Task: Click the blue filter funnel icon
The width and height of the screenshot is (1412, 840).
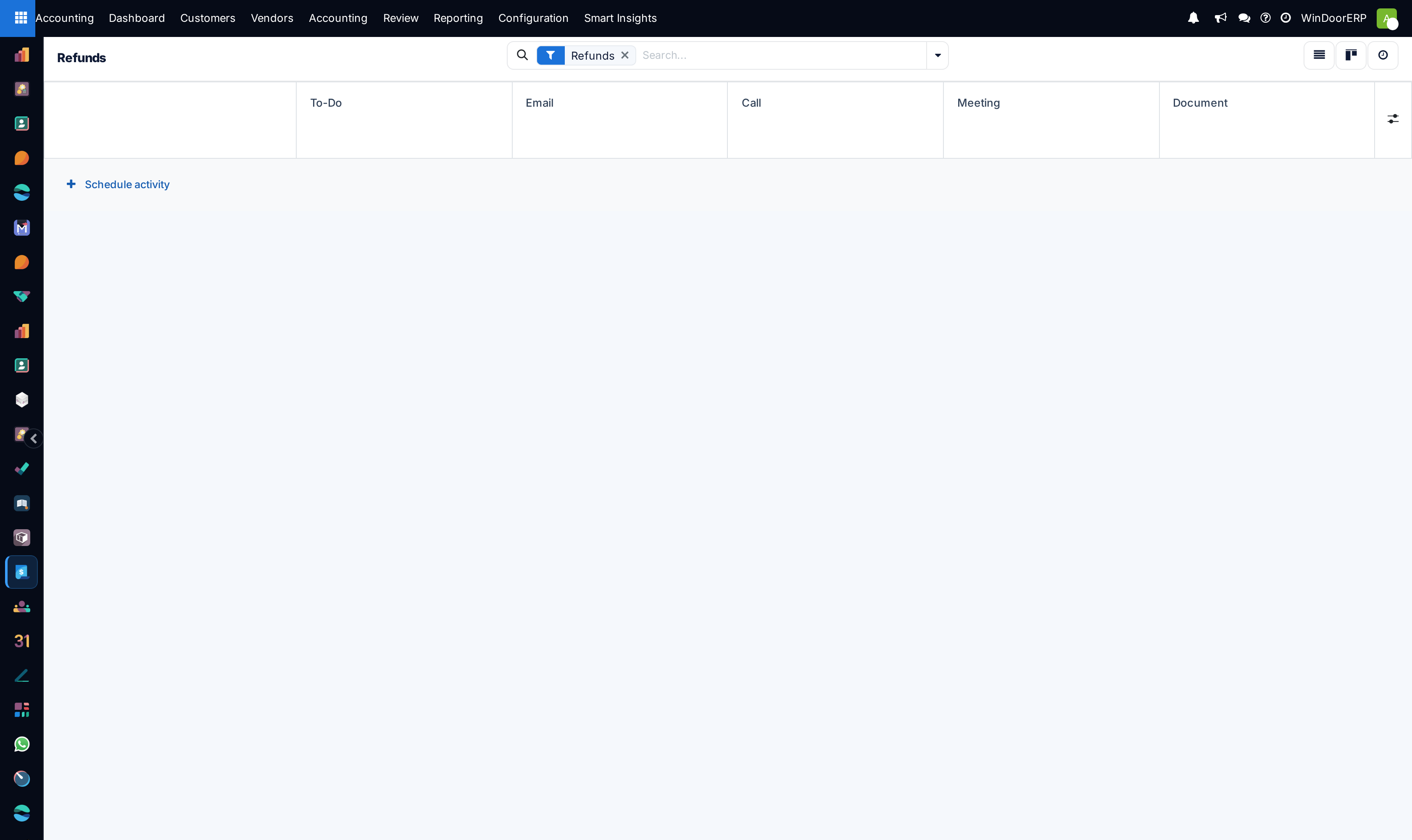Action: (x=551, y=55)
